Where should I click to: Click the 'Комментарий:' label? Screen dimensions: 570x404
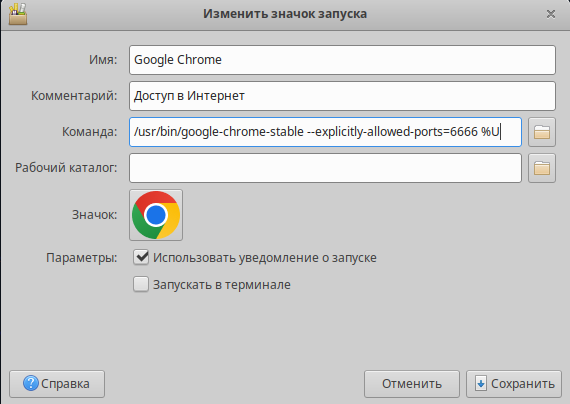tap(74, 96)
